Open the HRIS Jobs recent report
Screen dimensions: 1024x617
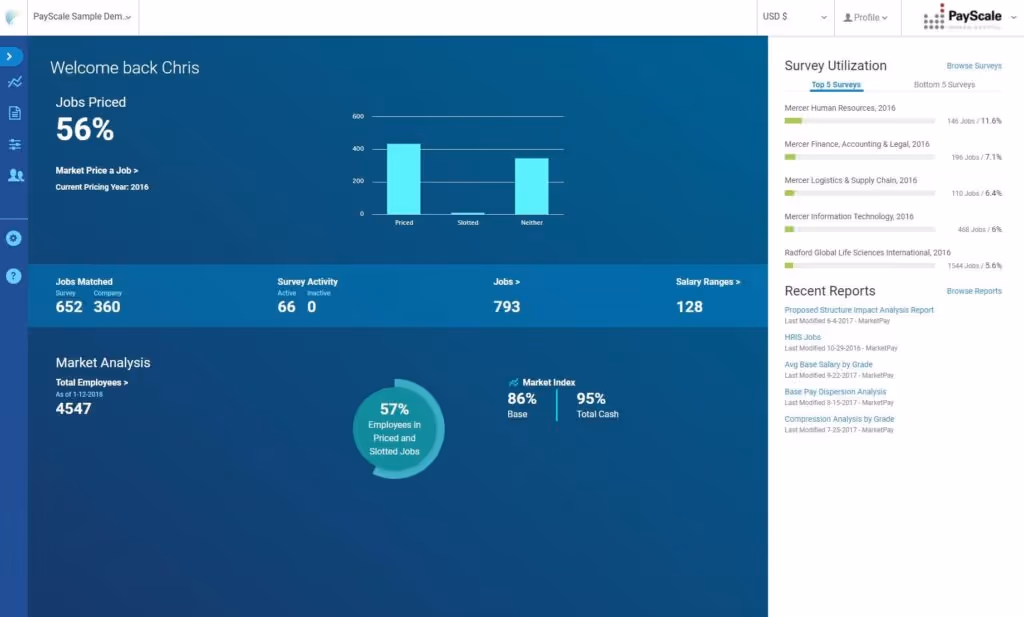click(805, 337)
